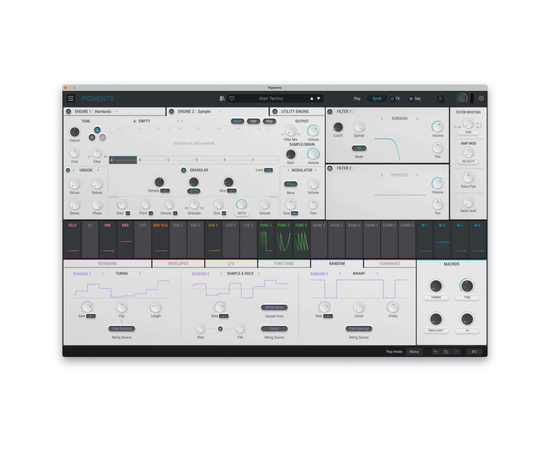The image size is (550, 450).
Task: Switch to the COMBINATE tab
Action: (x=390, y=263)
